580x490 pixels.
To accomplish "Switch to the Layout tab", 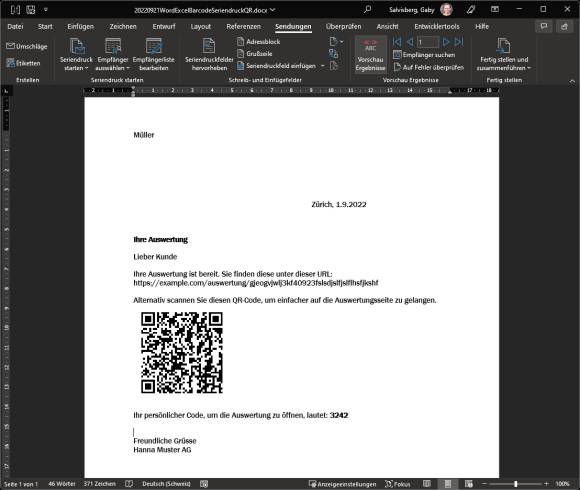I will [200, 26].
